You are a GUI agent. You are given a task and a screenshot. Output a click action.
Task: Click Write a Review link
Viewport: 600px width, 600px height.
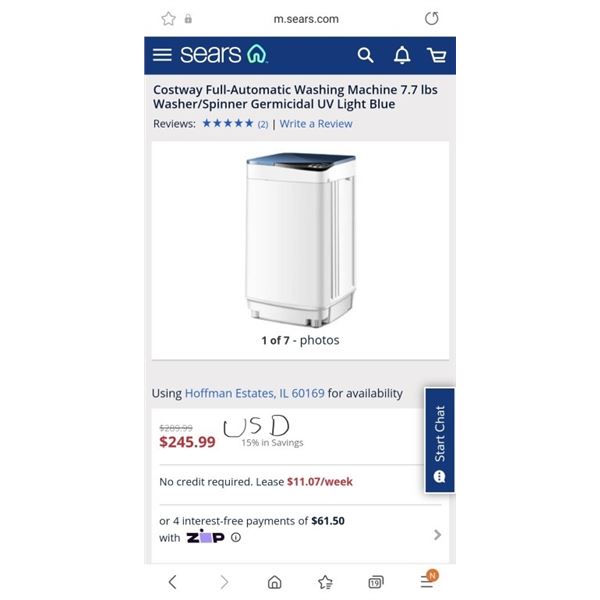[x=316, y=124]
